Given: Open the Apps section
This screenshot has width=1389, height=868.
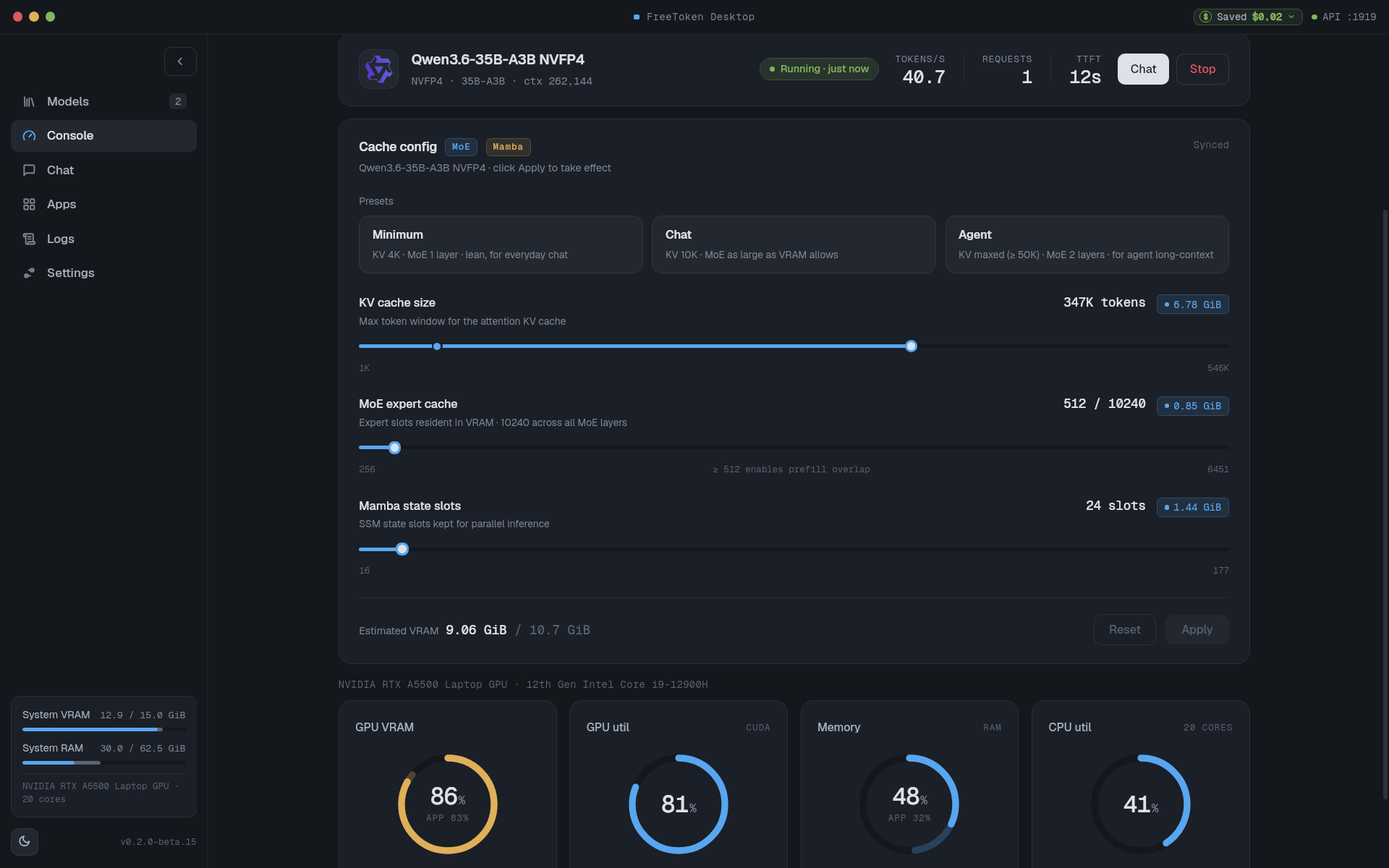Looking at the screenshot, I should (103, 205).
